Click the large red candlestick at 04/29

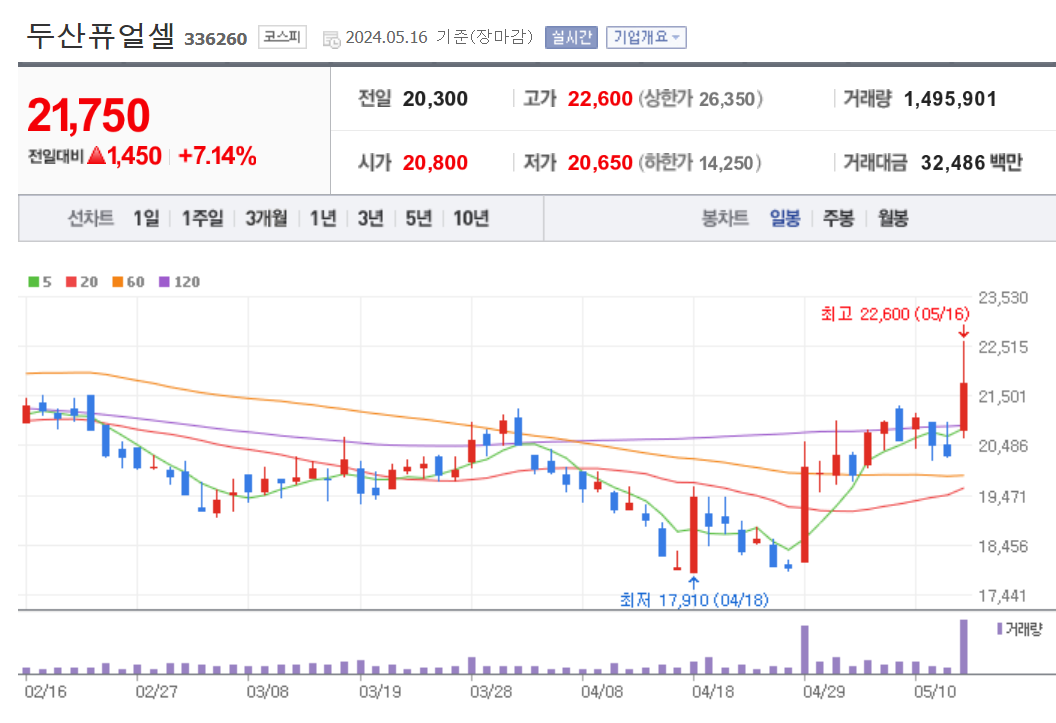[804, 514]
